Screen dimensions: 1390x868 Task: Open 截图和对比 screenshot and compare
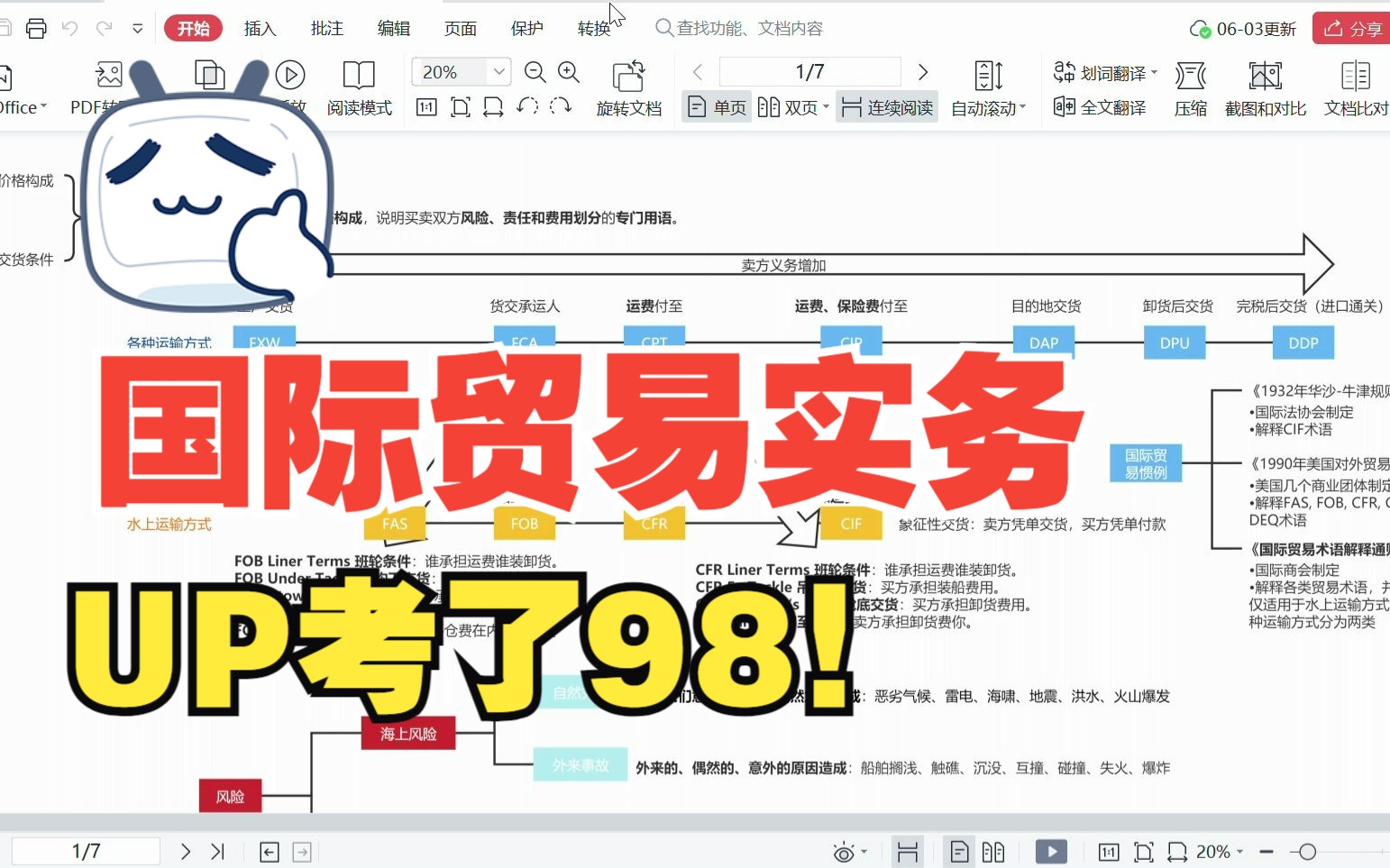1265,88
